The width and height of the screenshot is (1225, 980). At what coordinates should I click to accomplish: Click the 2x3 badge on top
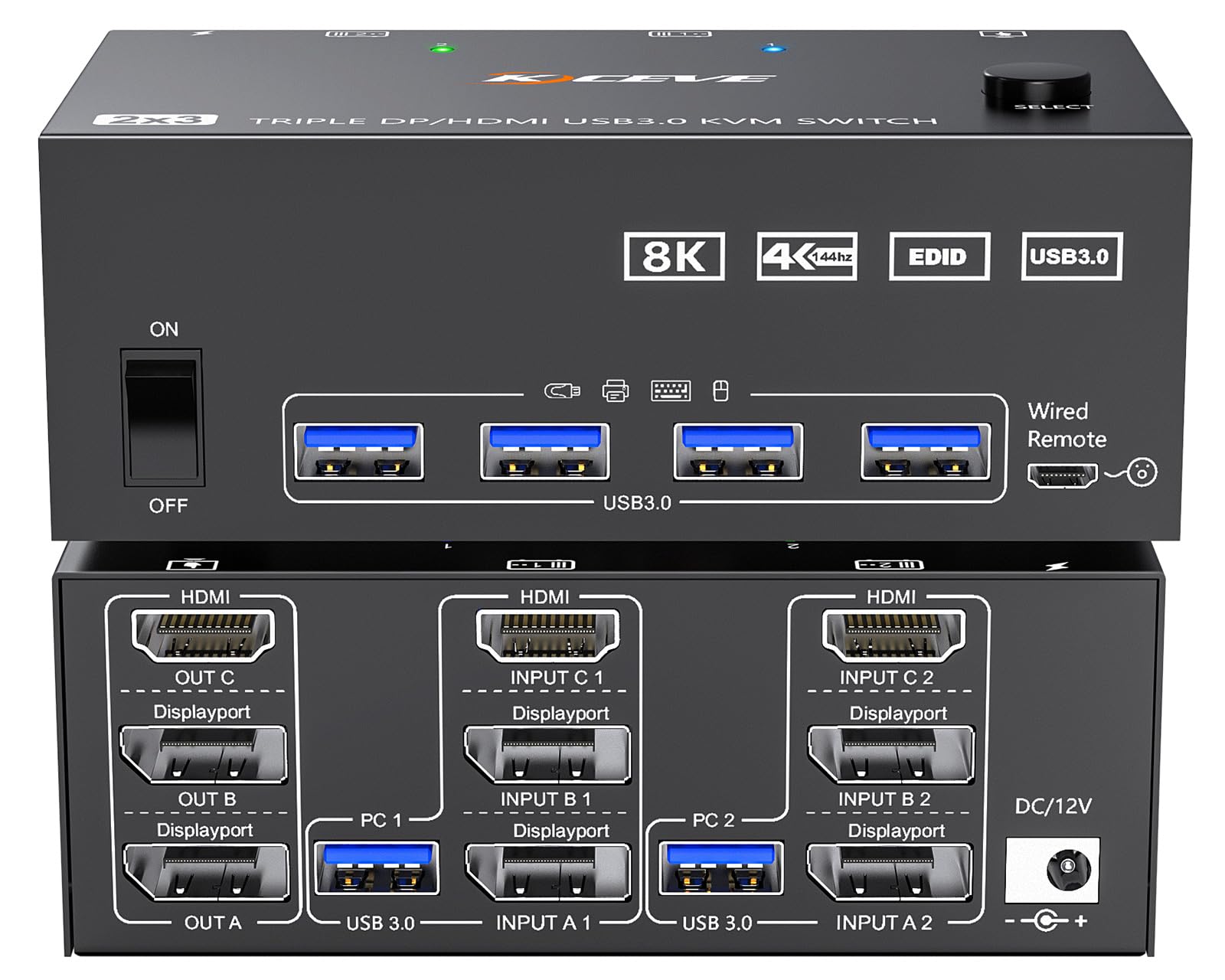coord(155,119)
